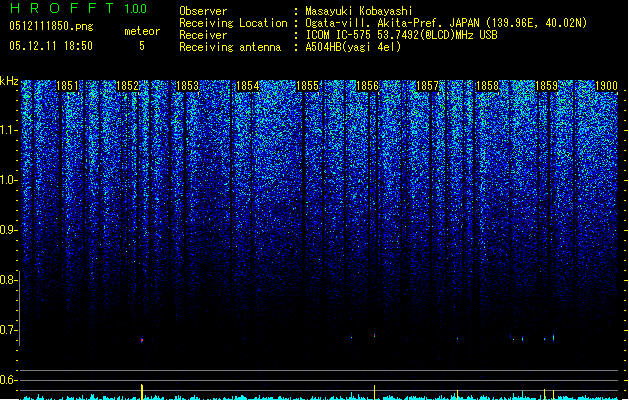Image resolution: width=629 pixels, height=400 pixels.
Task: Click the 'meteor' count label
Action: pos(142,31)
